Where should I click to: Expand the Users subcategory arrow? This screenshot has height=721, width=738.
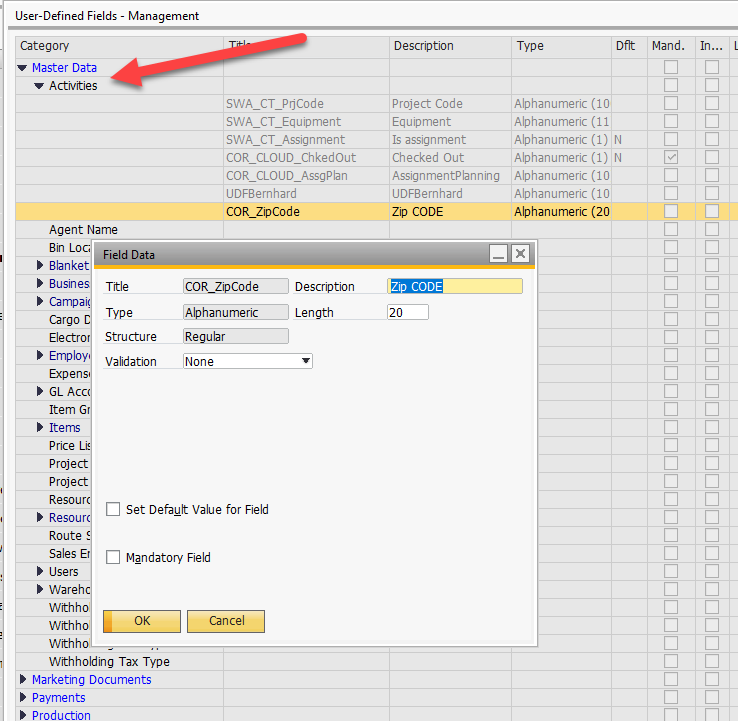coord(40,571)
